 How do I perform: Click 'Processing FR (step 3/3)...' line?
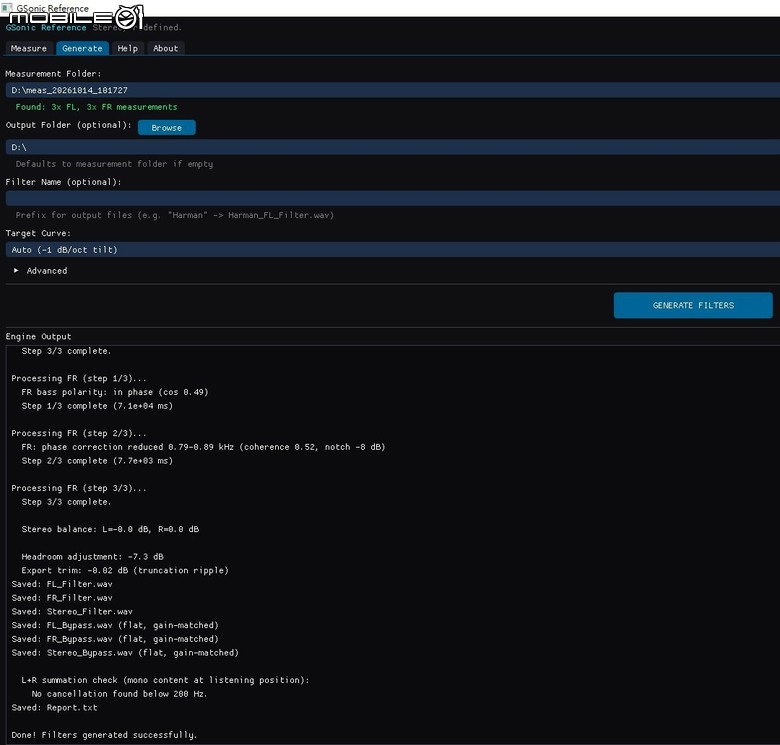[x=79, y=488]
